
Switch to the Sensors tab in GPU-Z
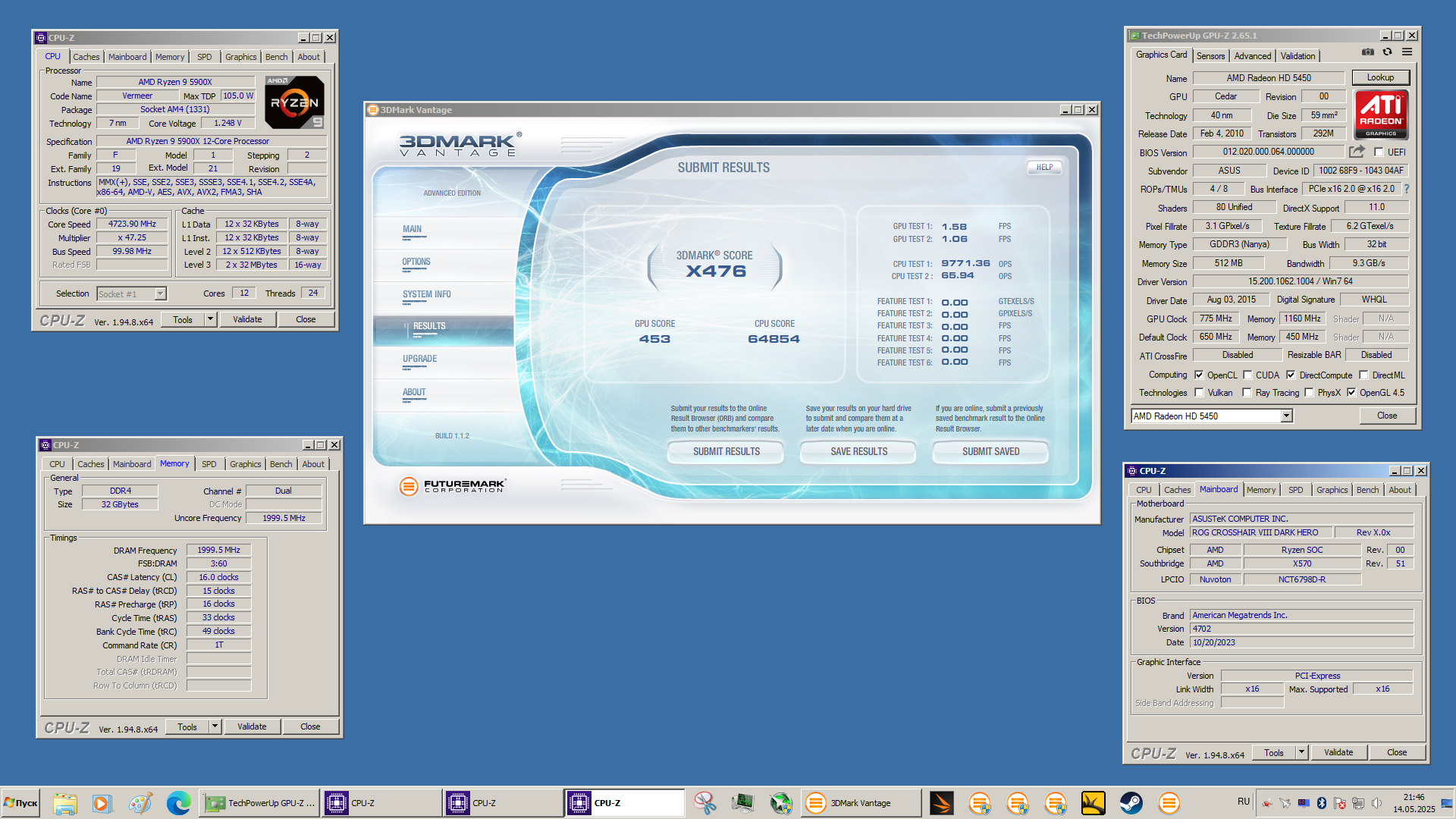1210,55
